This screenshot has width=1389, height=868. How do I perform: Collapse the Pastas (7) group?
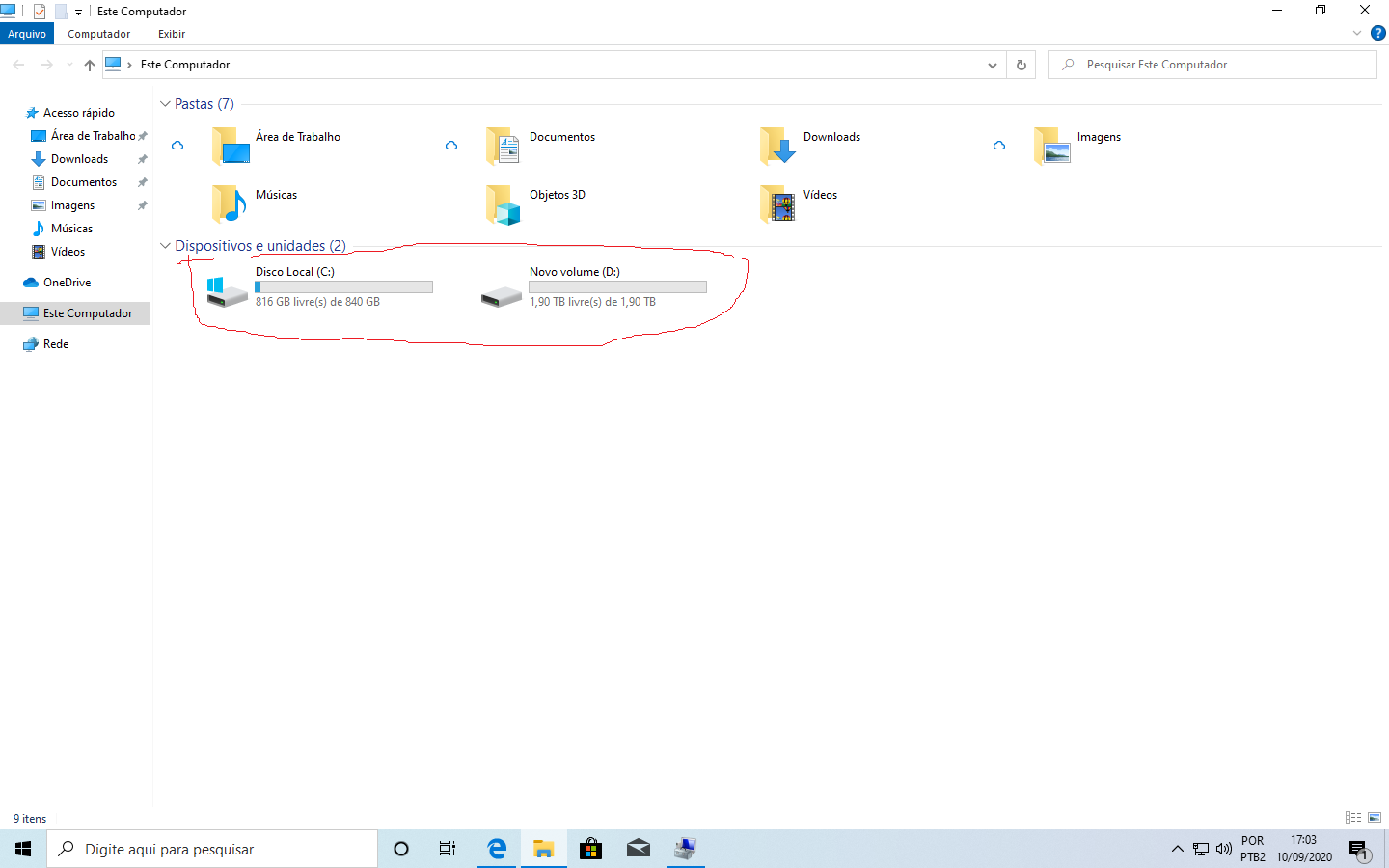click(165, 104)
